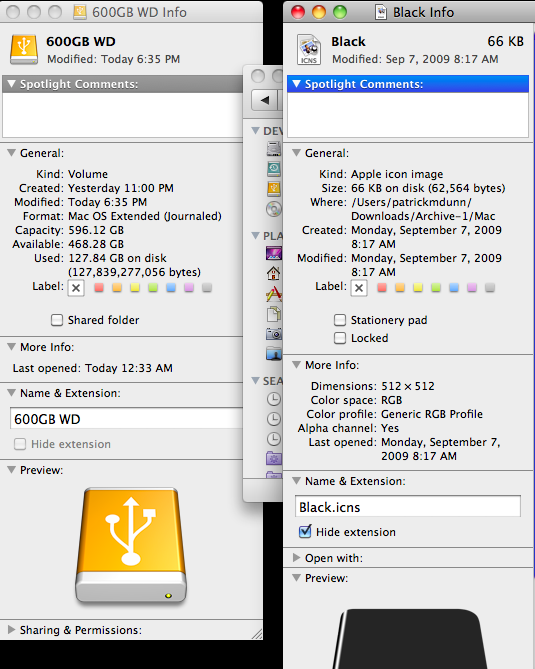
Task: Apply blue label in 600GB WD Info
Action: (x=171, y=288)
